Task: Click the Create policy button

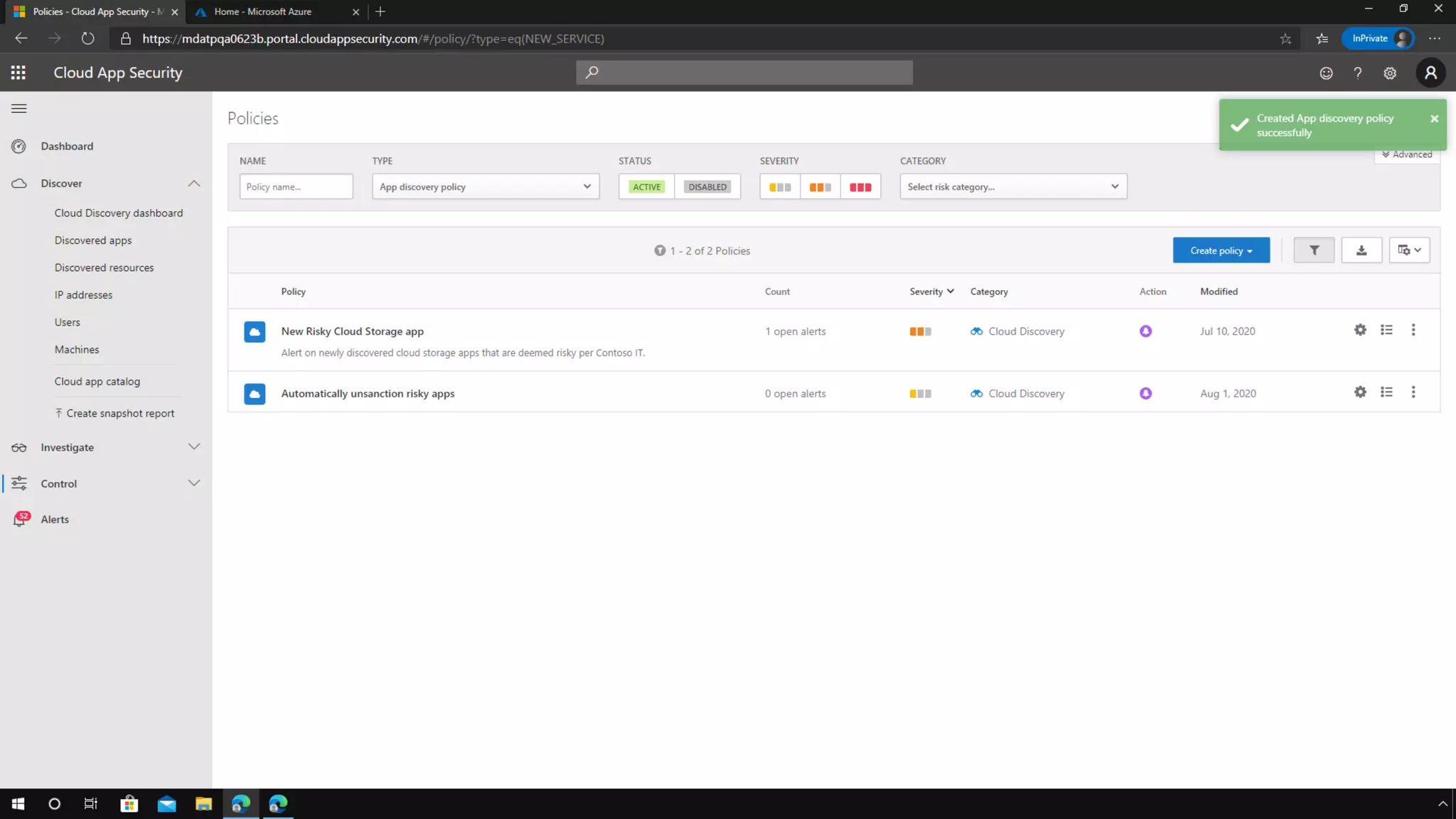Action: click(x=1221, y=250)
